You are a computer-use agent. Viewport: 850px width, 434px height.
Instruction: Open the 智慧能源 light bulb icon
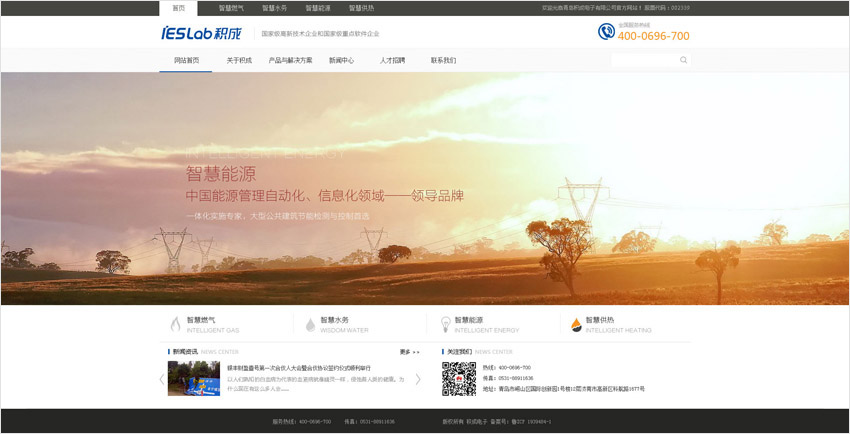[446, 325]
